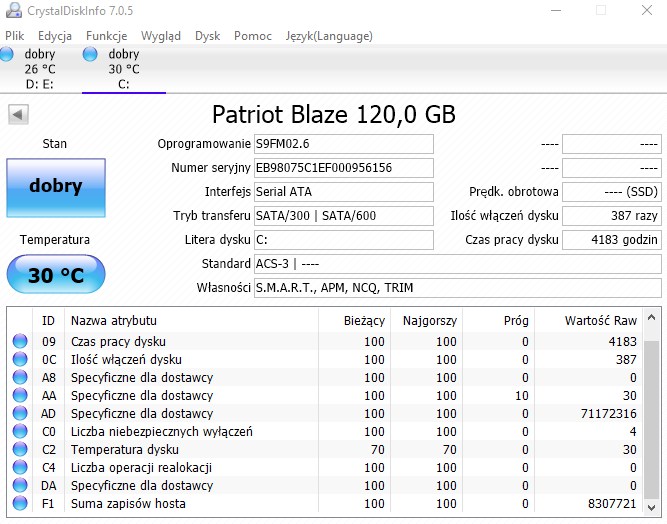Click the empty field right of Numer seryjny

(x=612, y=168)
